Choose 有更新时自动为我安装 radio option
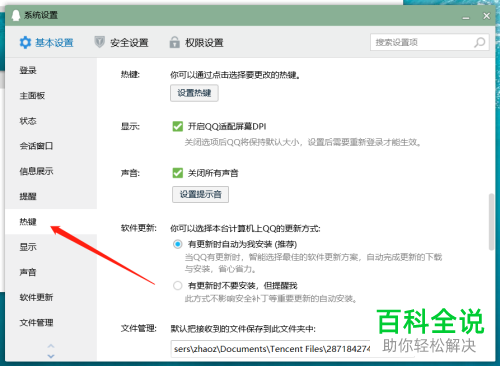The image size is (500, 366). point(178,244)
